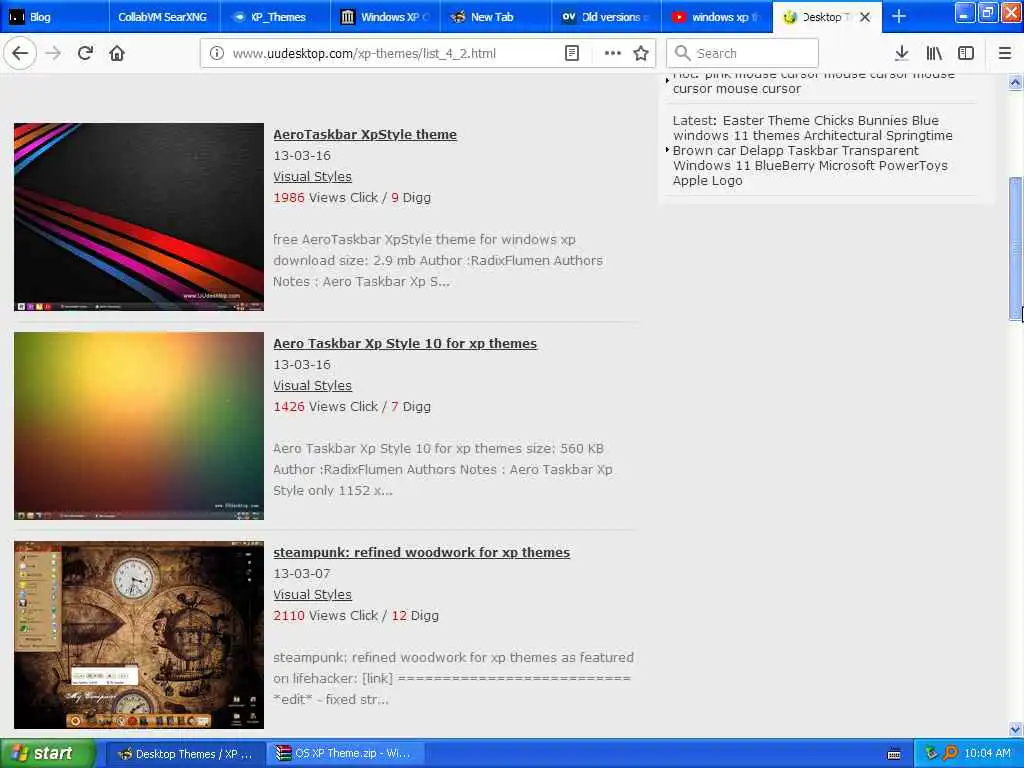Open a new tab with plus button
The width and height of the screenshot is (1024, 768).
click(899, 16)
